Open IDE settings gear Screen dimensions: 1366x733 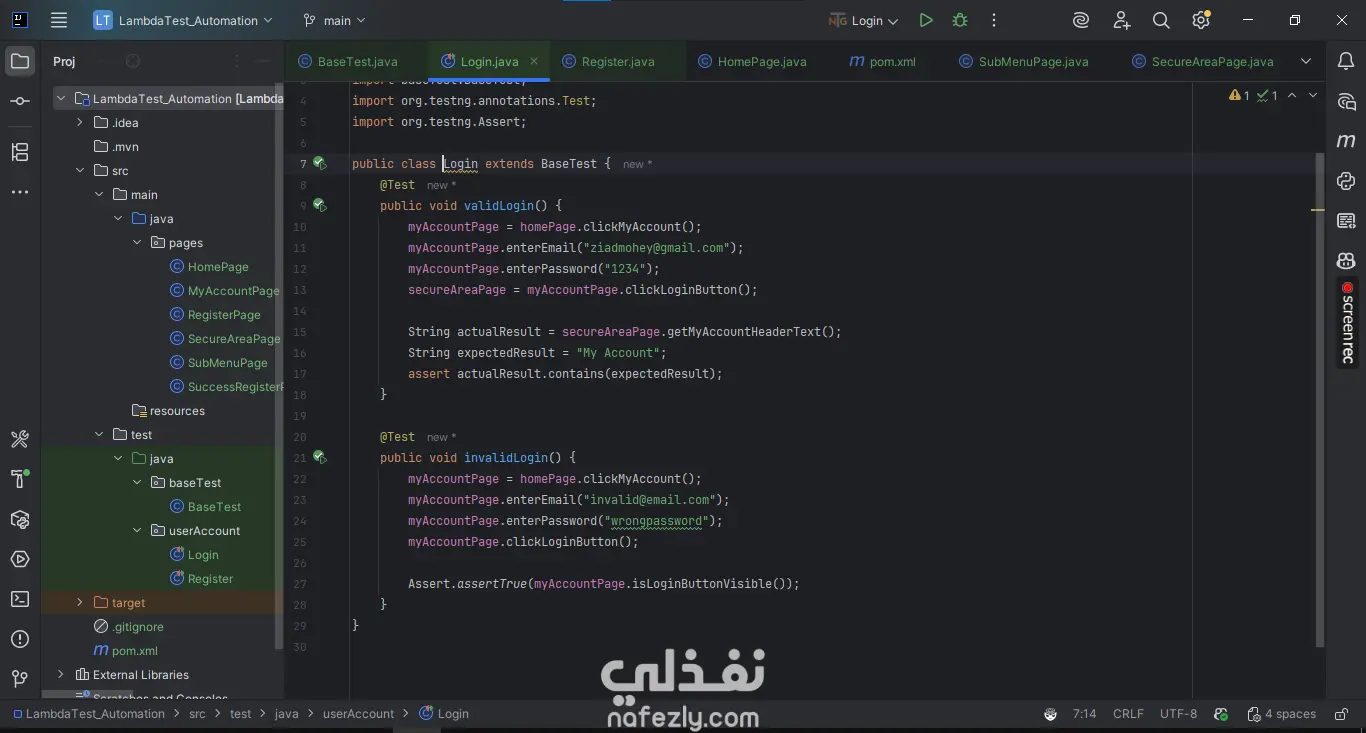pos(1201,20)
